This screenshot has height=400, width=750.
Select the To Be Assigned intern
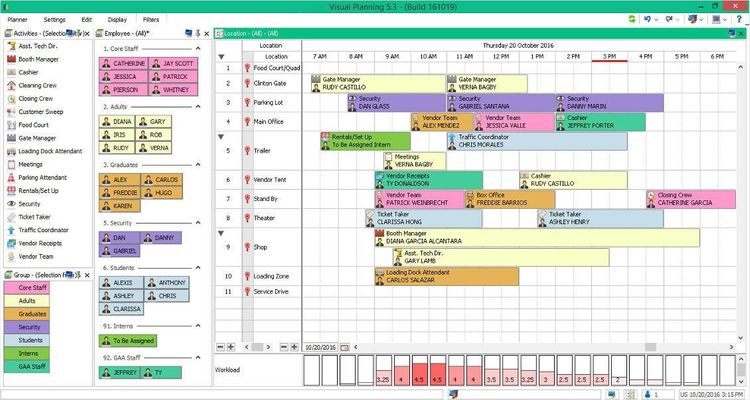[x=128, y=340]
